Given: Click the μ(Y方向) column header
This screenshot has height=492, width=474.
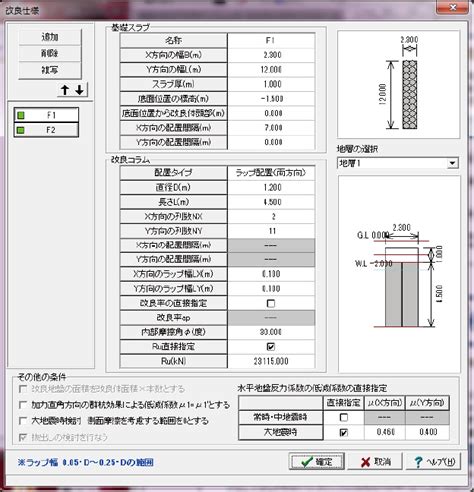Looking at the screenshot, I should pos(428,403).
